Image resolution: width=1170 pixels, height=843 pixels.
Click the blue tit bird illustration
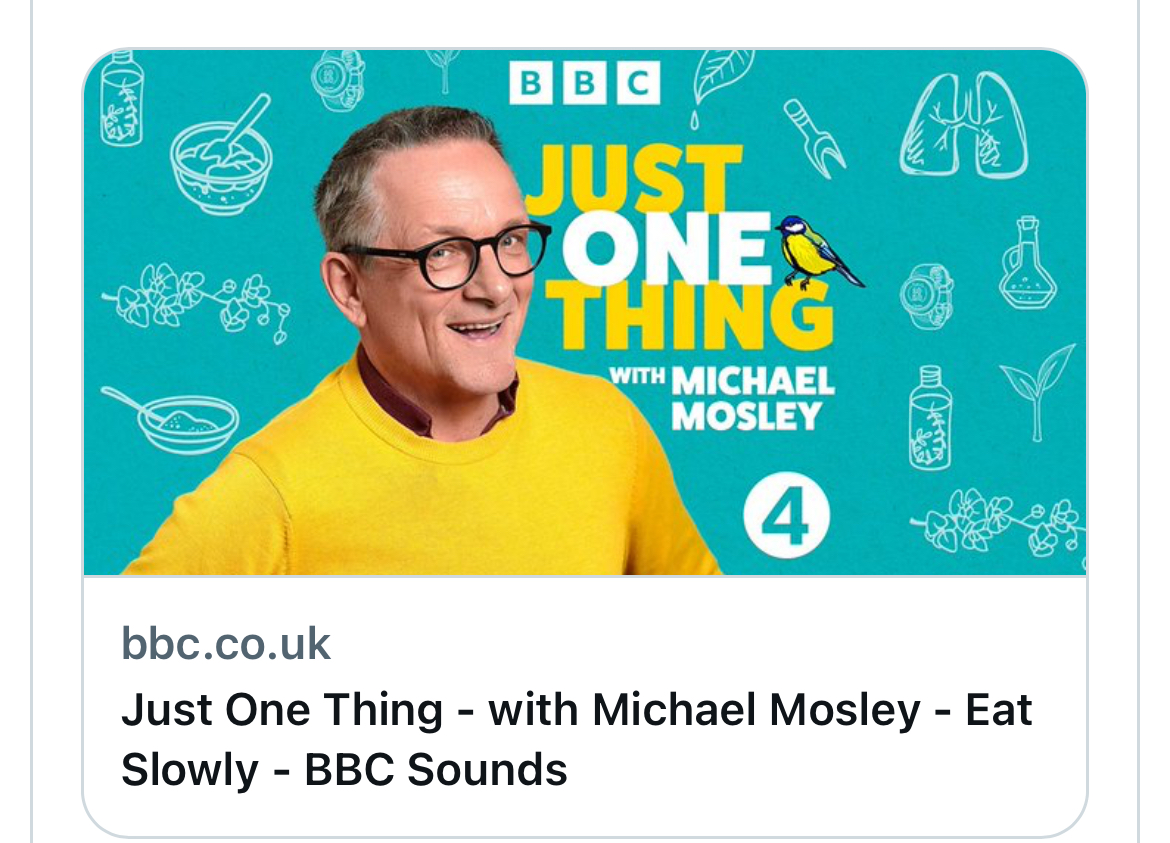point(818,253)
